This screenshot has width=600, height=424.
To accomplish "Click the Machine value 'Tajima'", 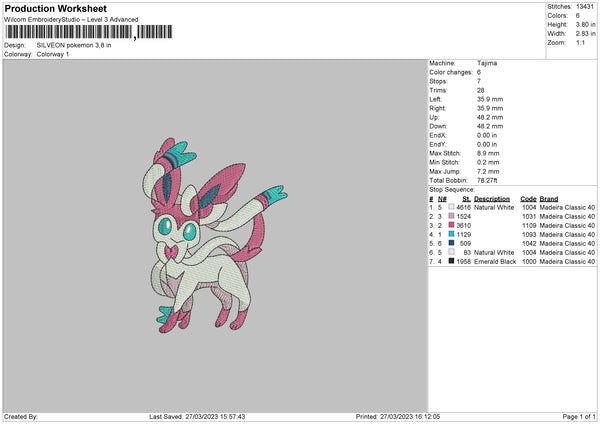I will point(487,63).
